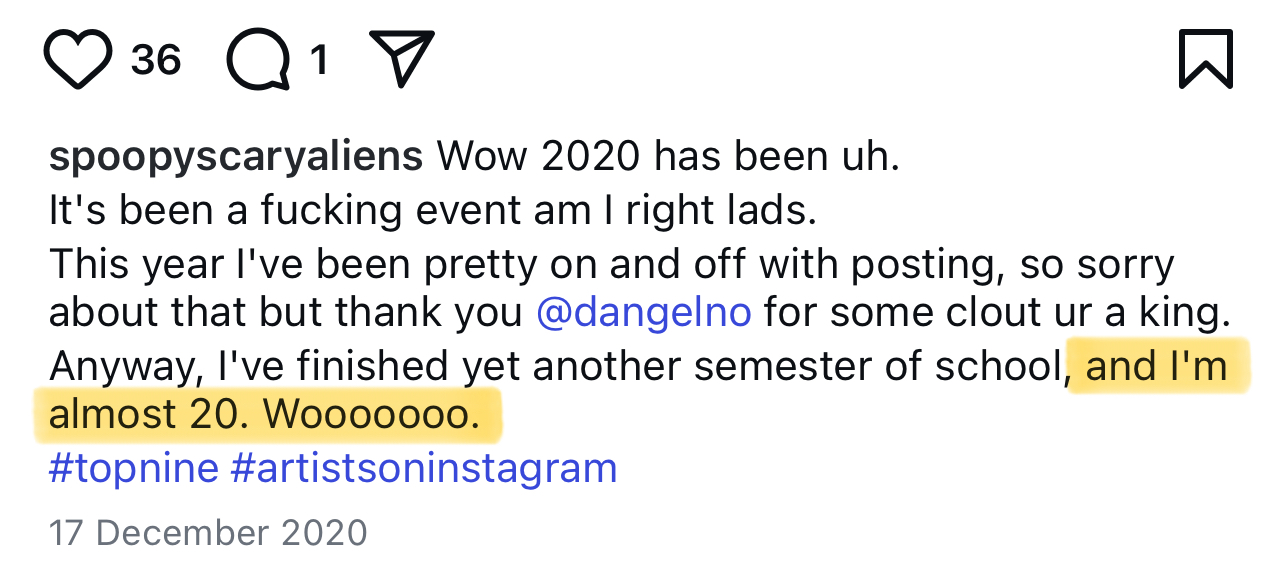Tap the #artistsoninstagram hashtag

coord(423,468)
